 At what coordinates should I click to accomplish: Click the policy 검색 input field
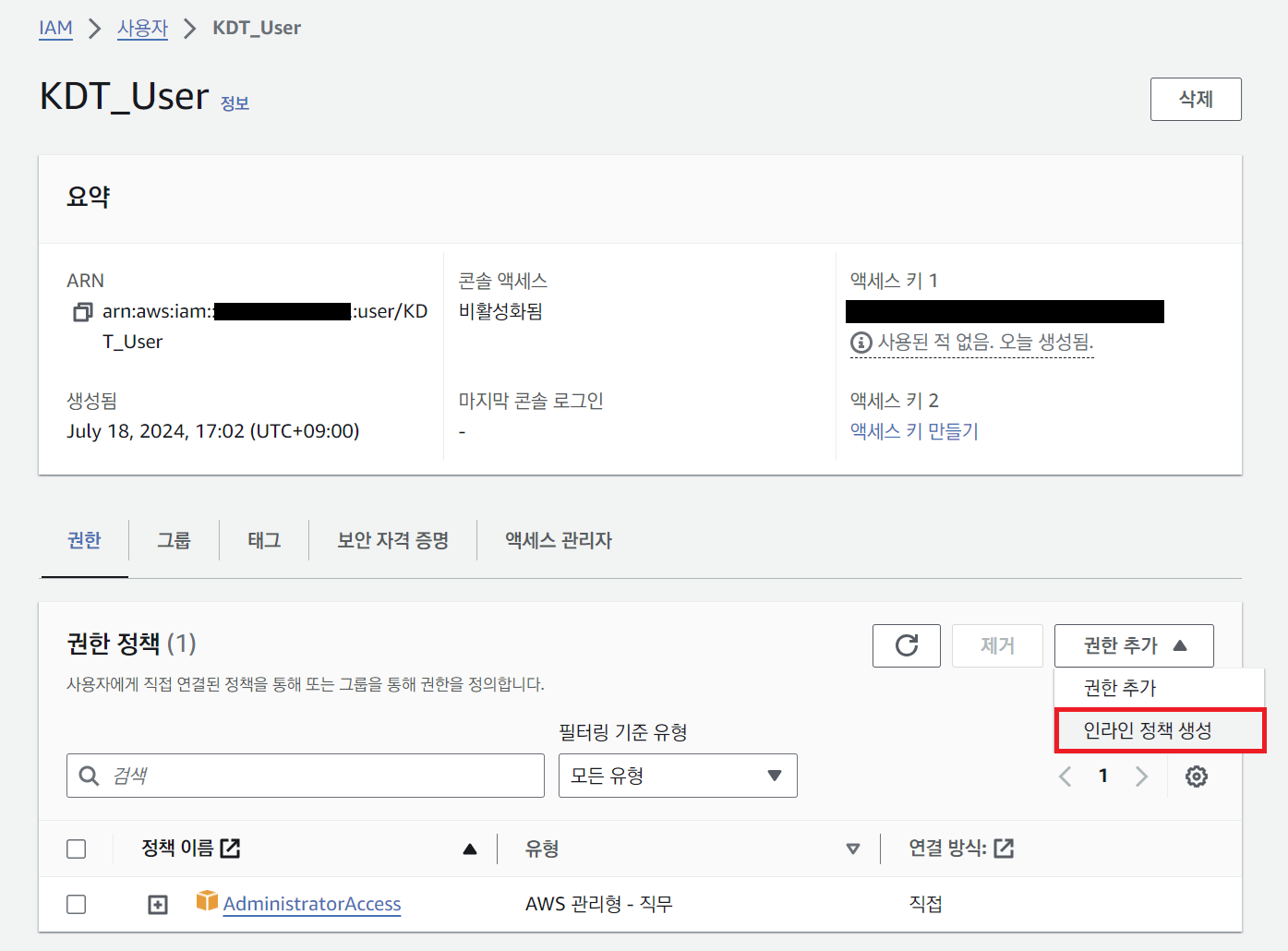306,776
